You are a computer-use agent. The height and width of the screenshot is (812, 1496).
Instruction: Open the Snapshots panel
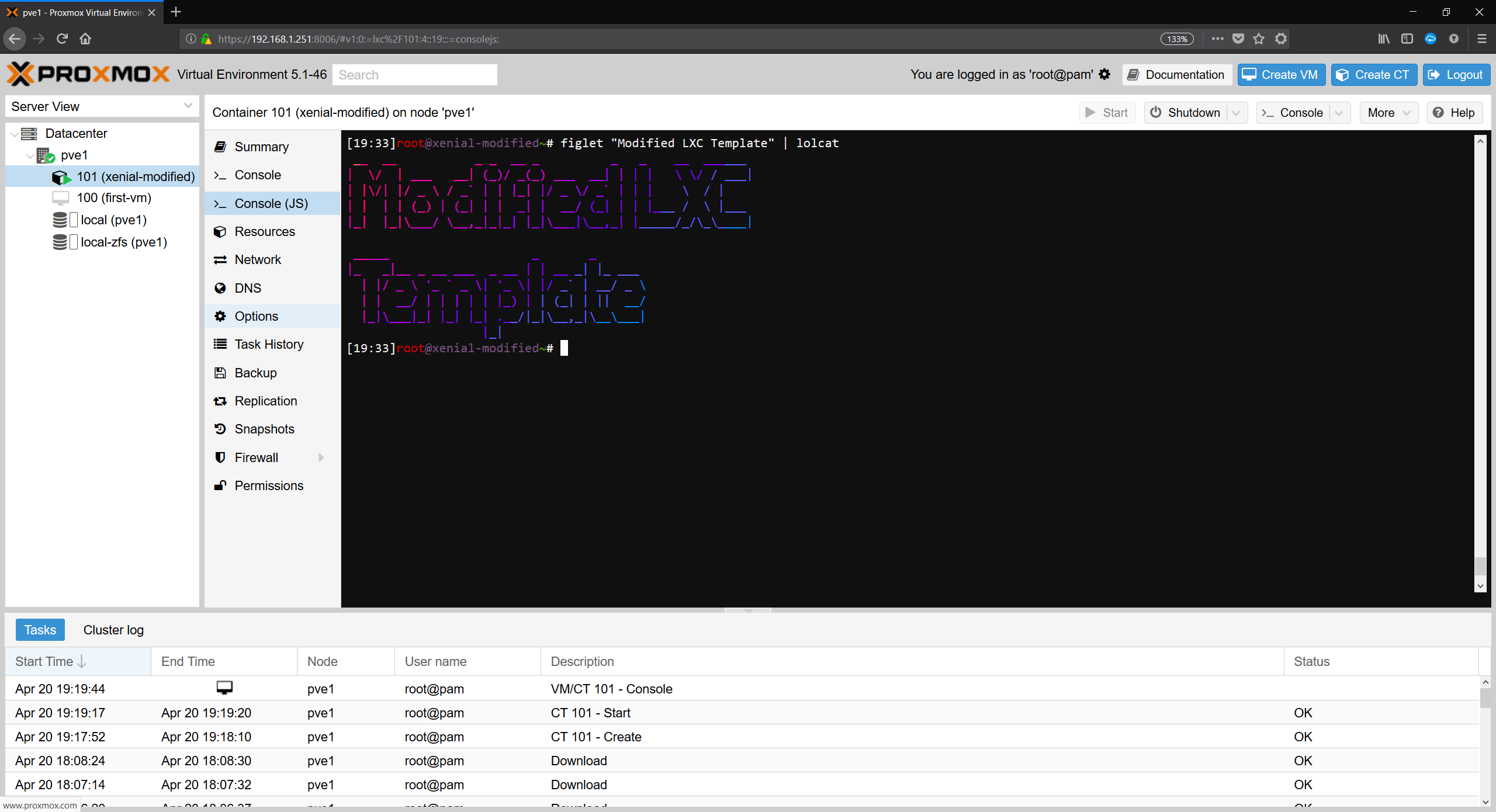[x=264, y=429]
